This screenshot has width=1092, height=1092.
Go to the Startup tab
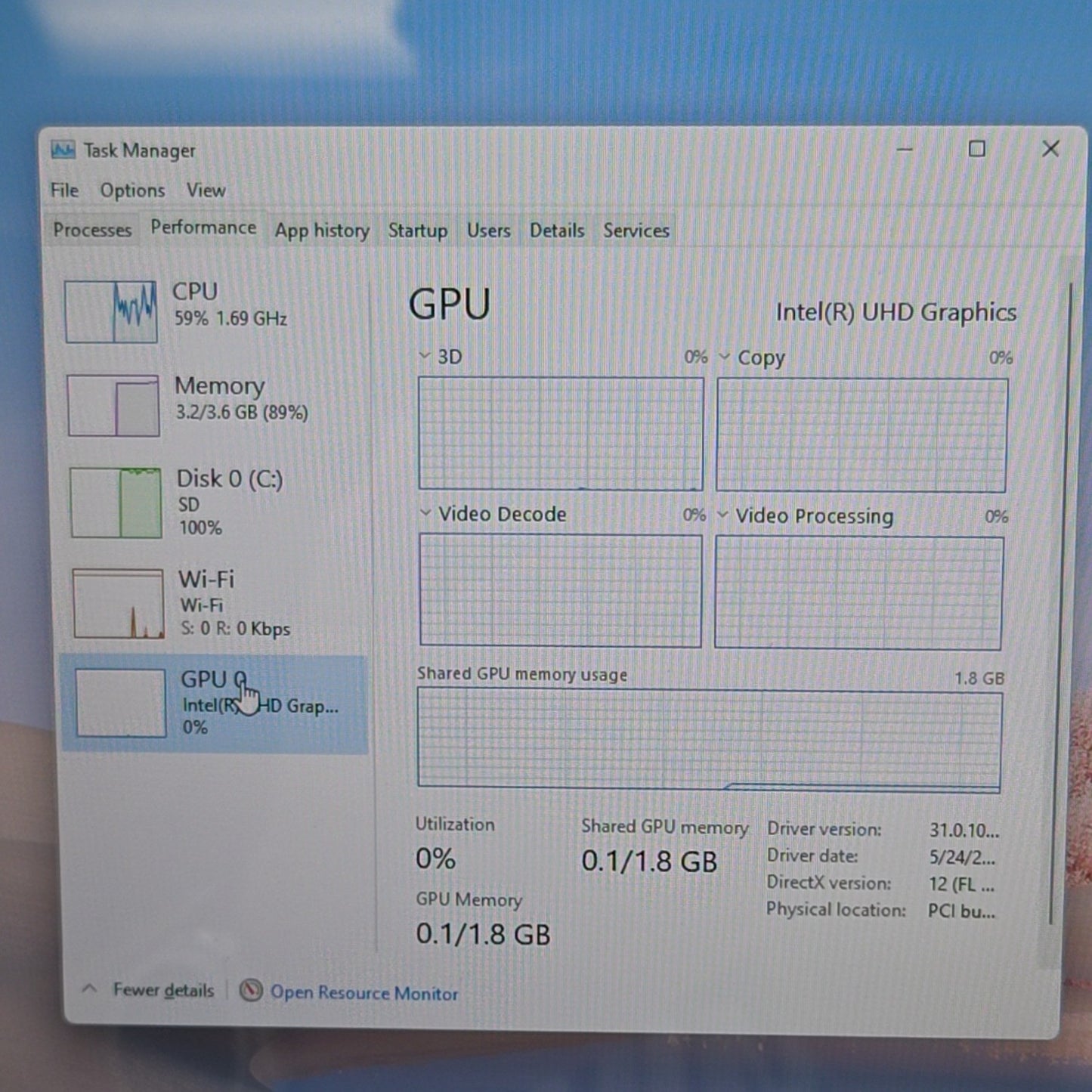pyautogui.click(x=418, y=230)
